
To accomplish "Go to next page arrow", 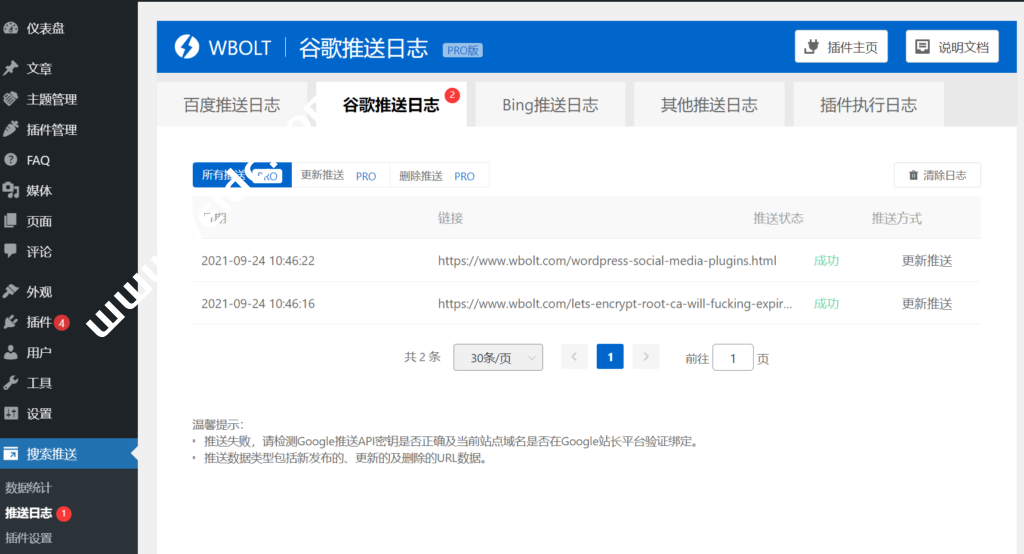I will pyautogui.click(x=646, y=356).
